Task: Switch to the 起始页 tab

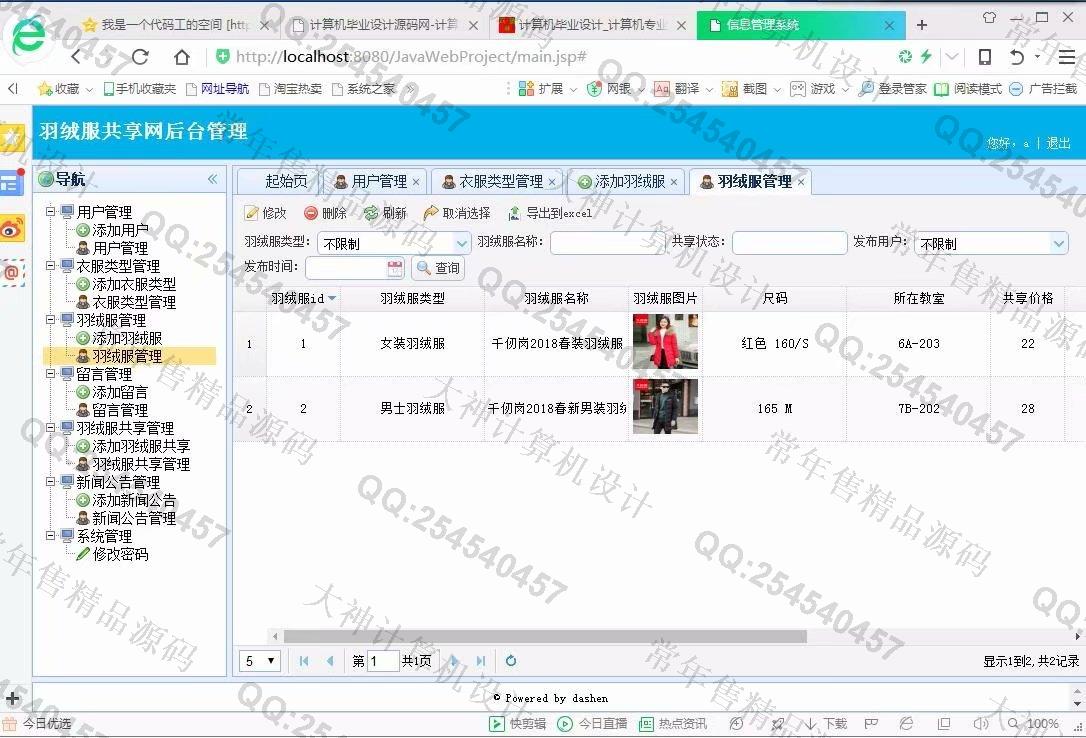Action: (x=285, y=181)
